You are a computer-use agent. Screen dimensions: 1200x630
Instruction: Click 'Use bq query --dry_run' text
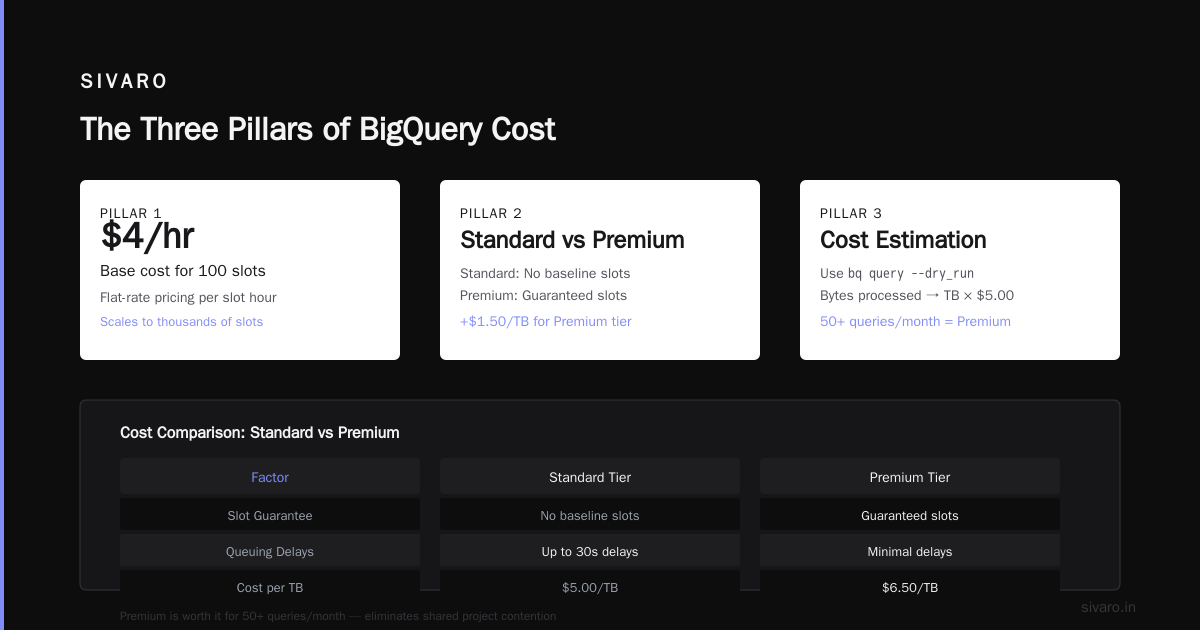click(x=897, y=273)
